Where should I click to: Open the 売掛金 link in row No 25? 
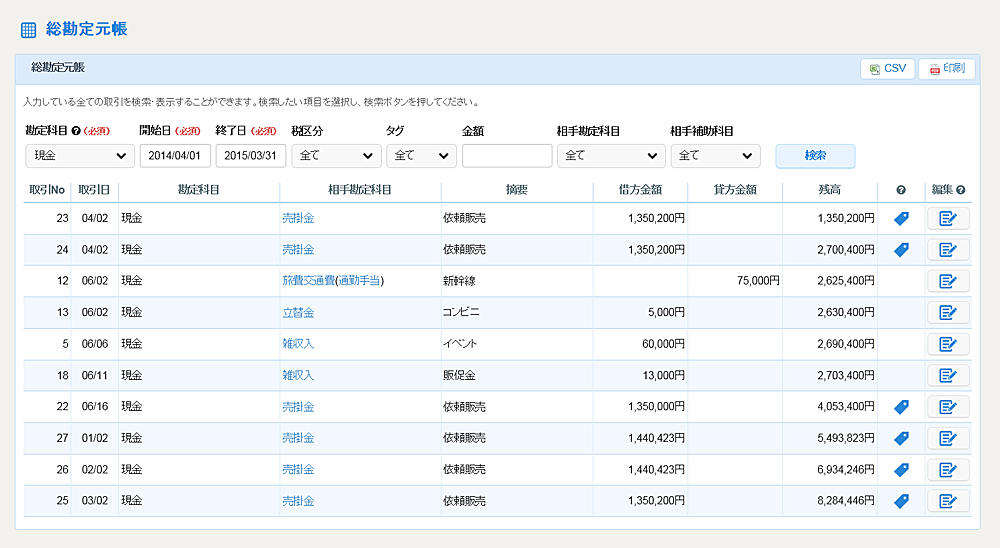[x=298, y=501]
